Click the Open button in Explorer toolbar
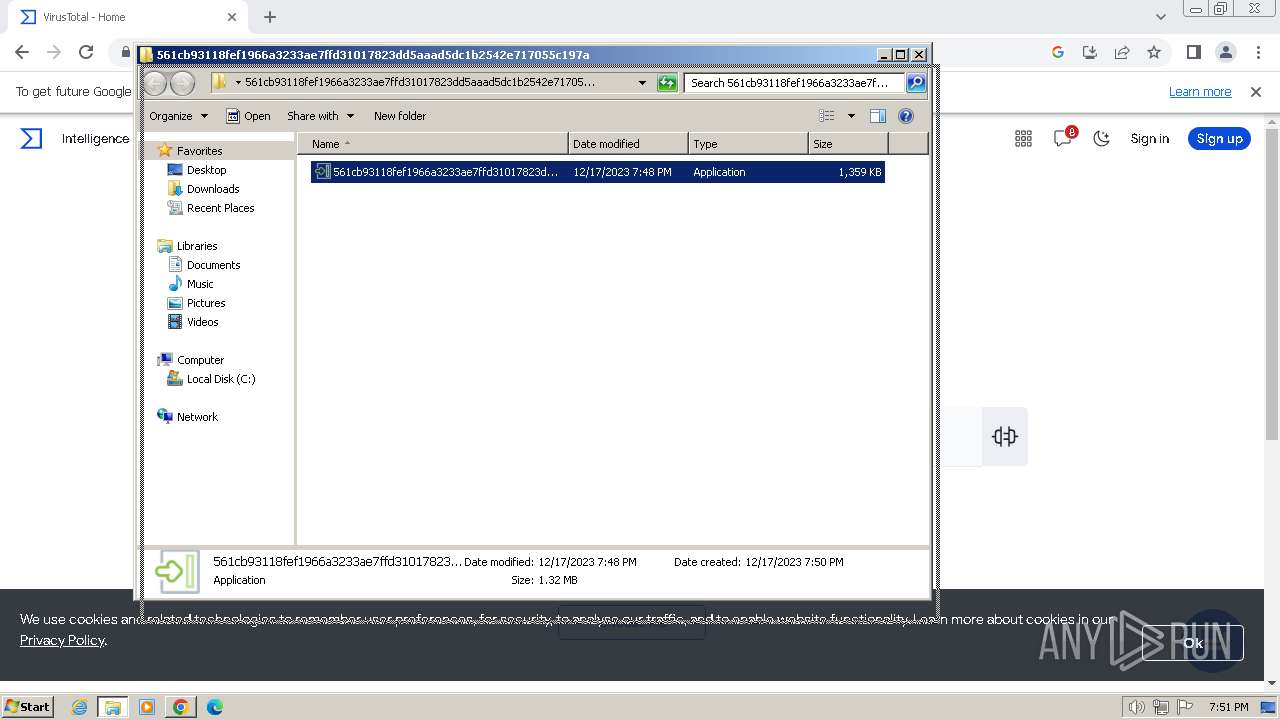Viewport: 1280px width, 720px height. [x=248, y=116]
